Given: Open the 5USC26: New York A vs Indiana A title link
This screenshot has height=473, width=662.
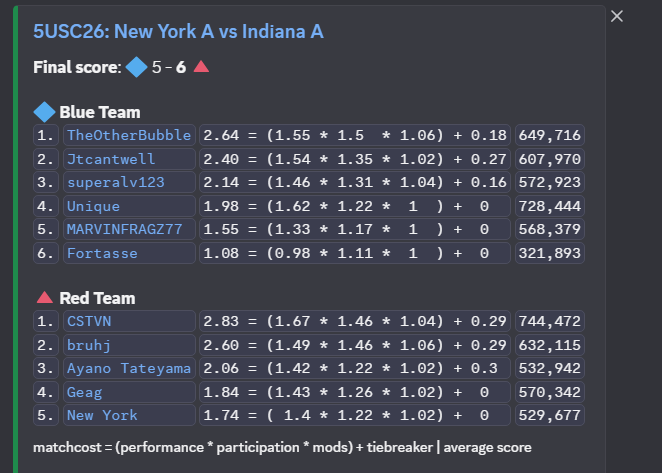Looking at the screenshot, I should click(x=179, y=32).
